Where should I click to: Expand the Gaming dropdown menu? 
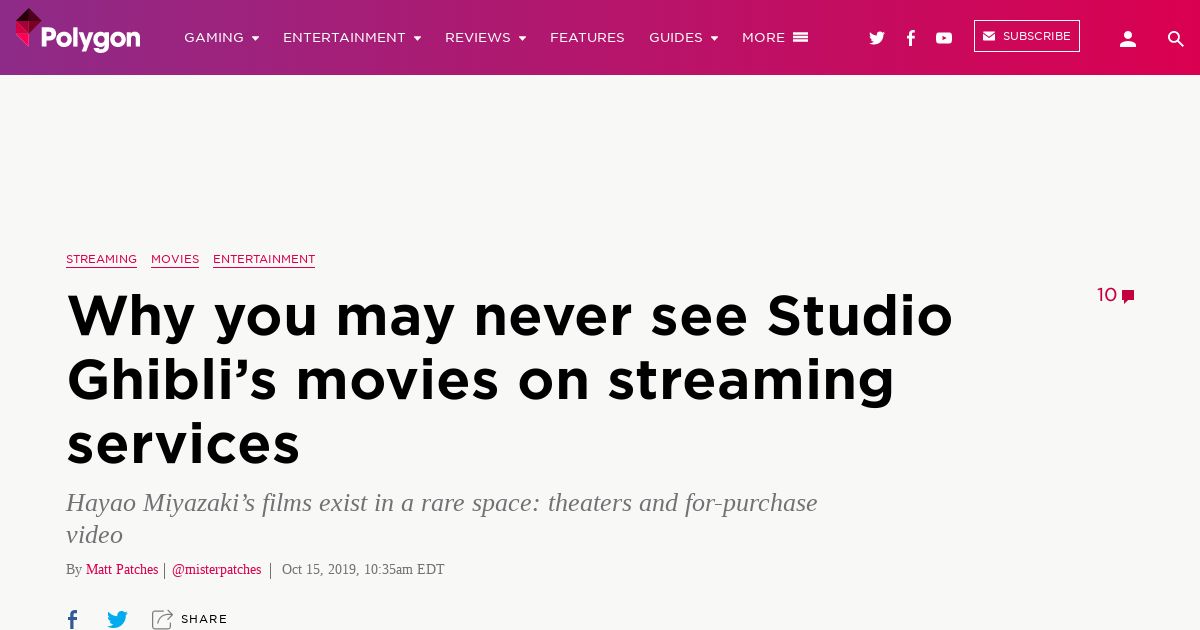pyautogui.click(x=221, y=38)
